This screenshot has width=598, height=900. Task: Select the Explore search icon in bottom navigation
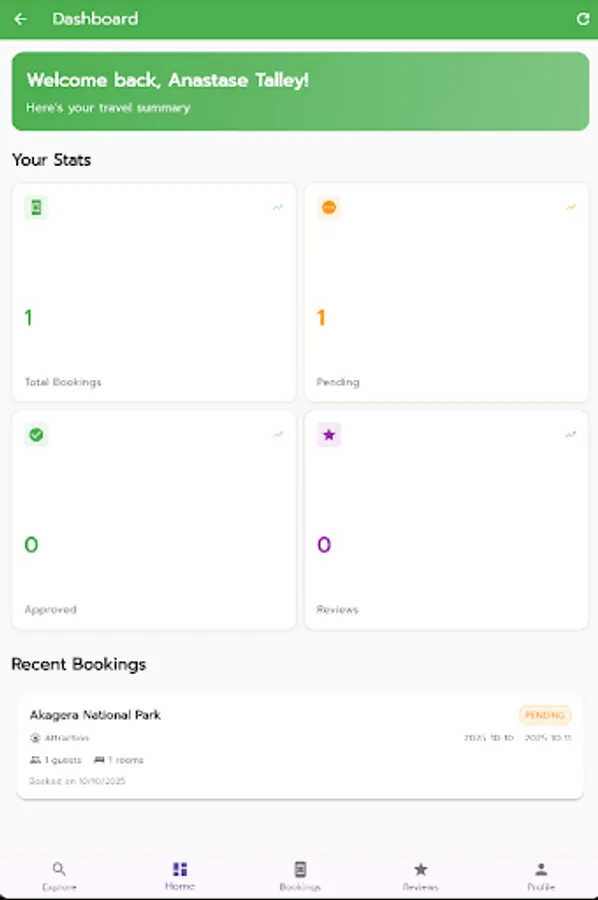[x=59, y=869]
